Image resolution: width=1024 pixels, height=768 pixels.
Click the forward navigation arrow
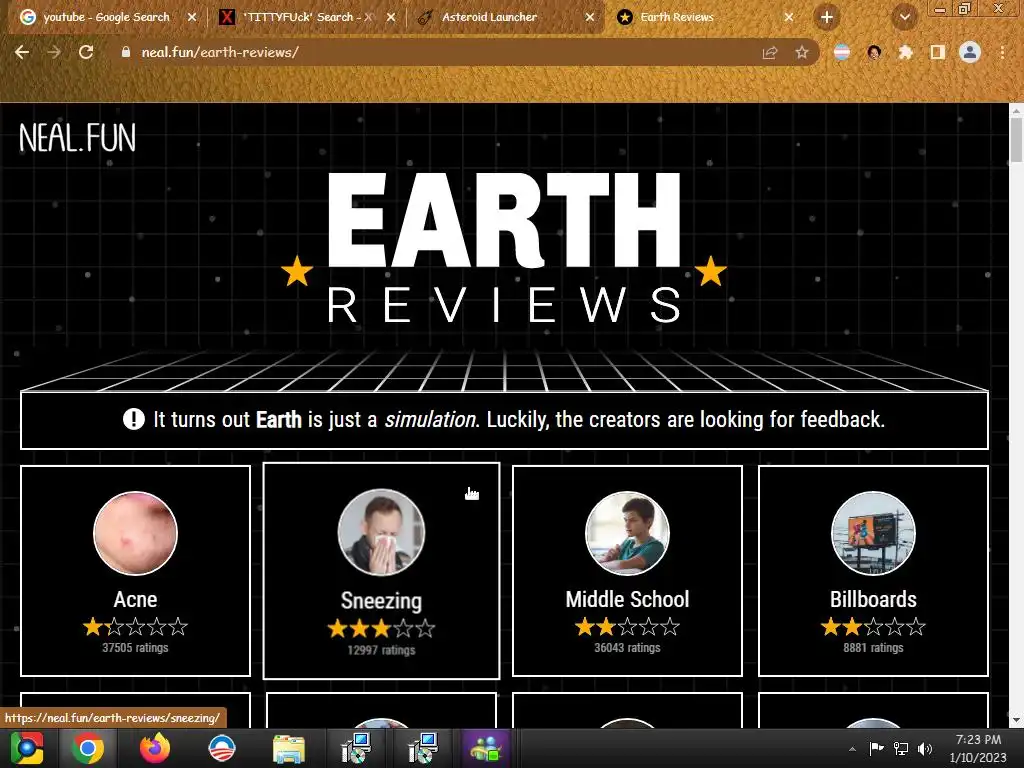coord(54,52)
